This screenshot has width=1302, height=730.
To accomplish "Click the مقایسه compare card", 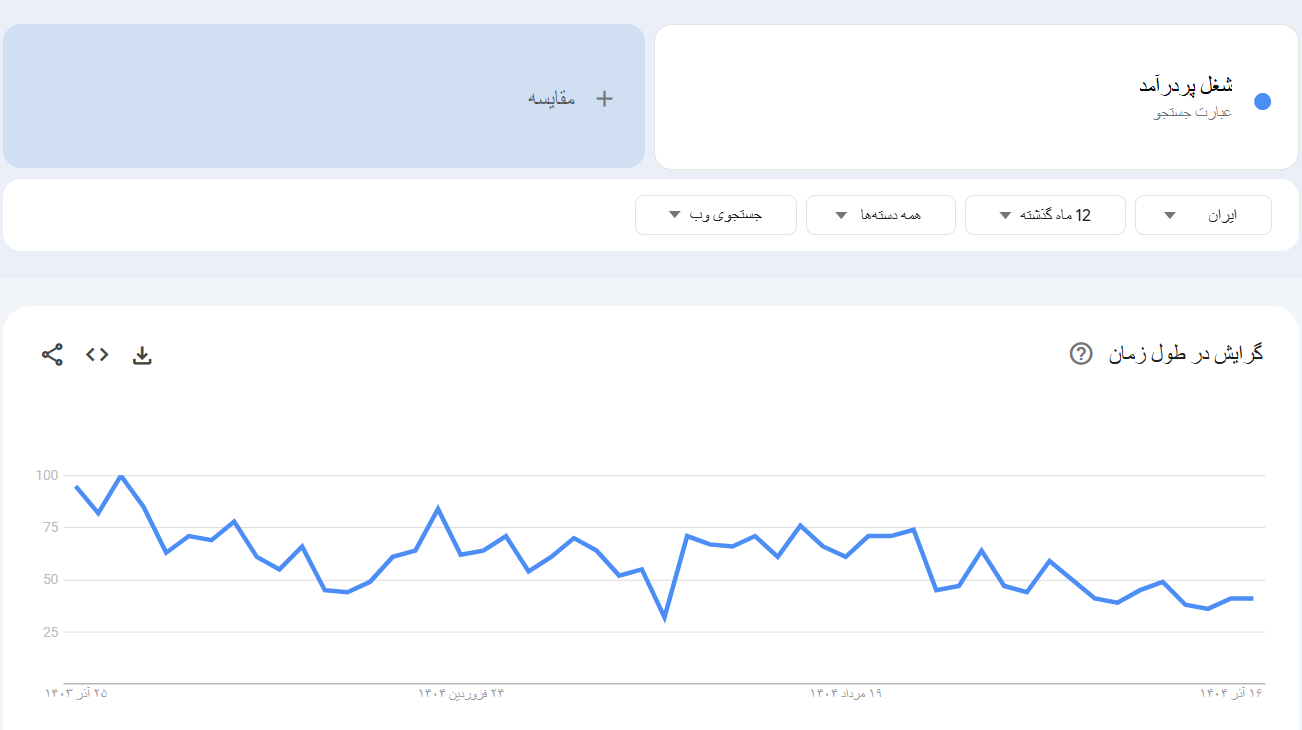I will tap(324, 96).
